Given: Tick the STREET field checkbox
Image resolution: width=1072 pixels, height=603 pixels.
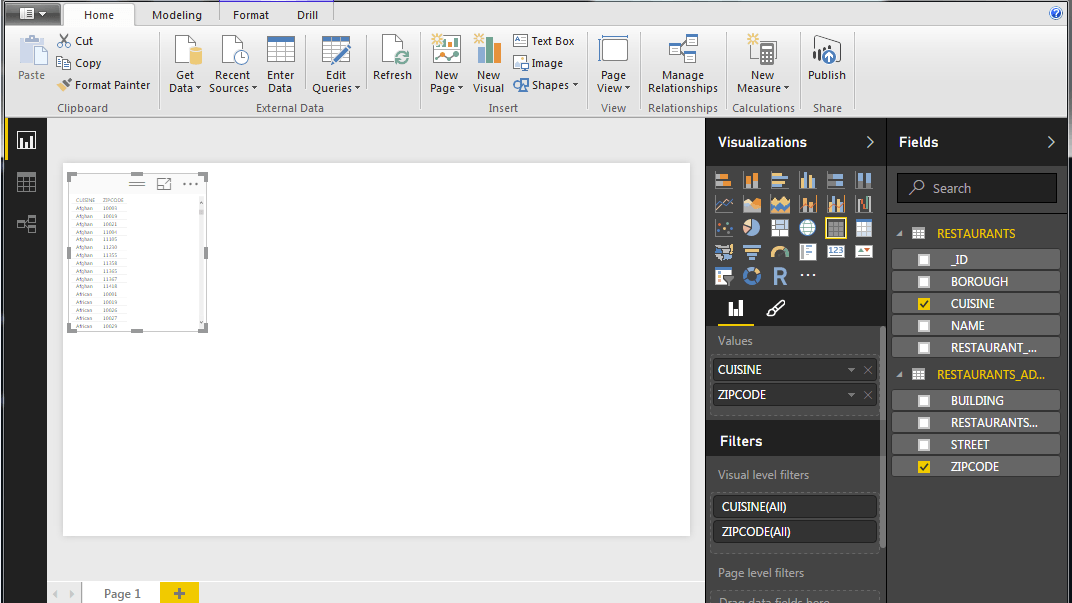Looking at the screenshot, I should tap(924, 445).
